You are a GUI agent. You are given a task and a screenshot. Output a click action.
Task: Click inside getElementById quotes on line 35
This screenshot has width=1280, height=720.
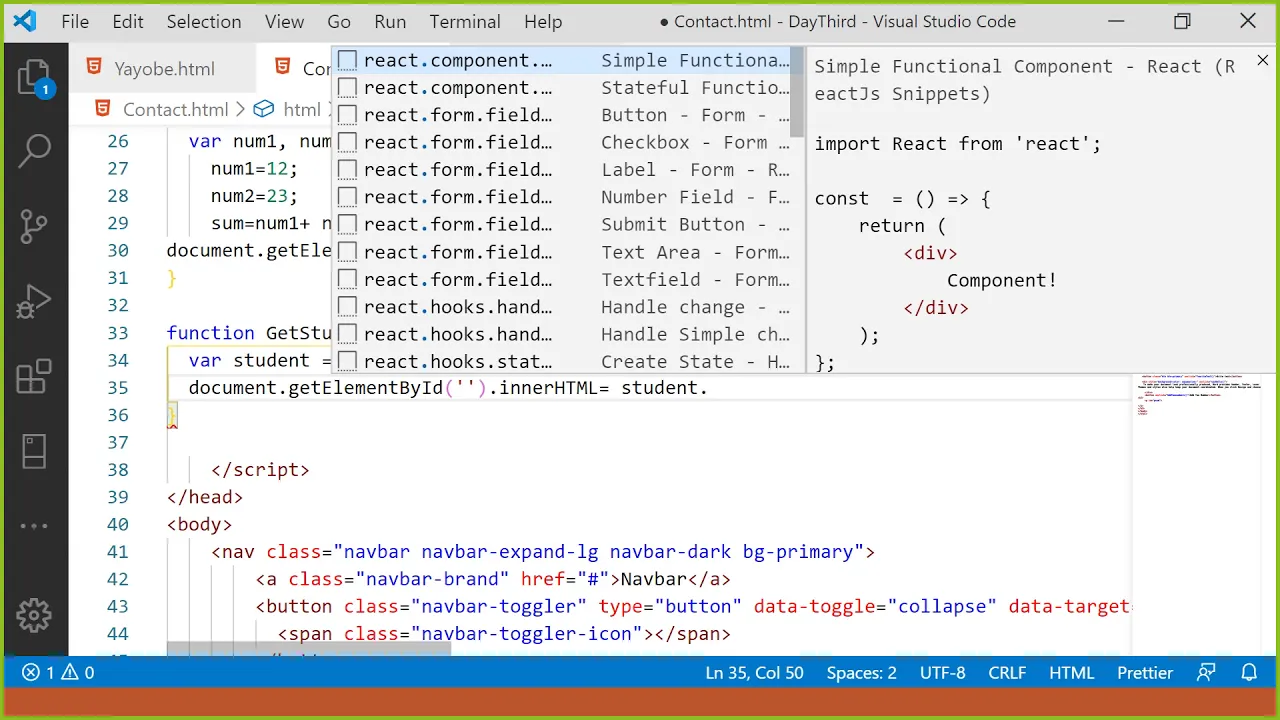click(x=465, y=388)
